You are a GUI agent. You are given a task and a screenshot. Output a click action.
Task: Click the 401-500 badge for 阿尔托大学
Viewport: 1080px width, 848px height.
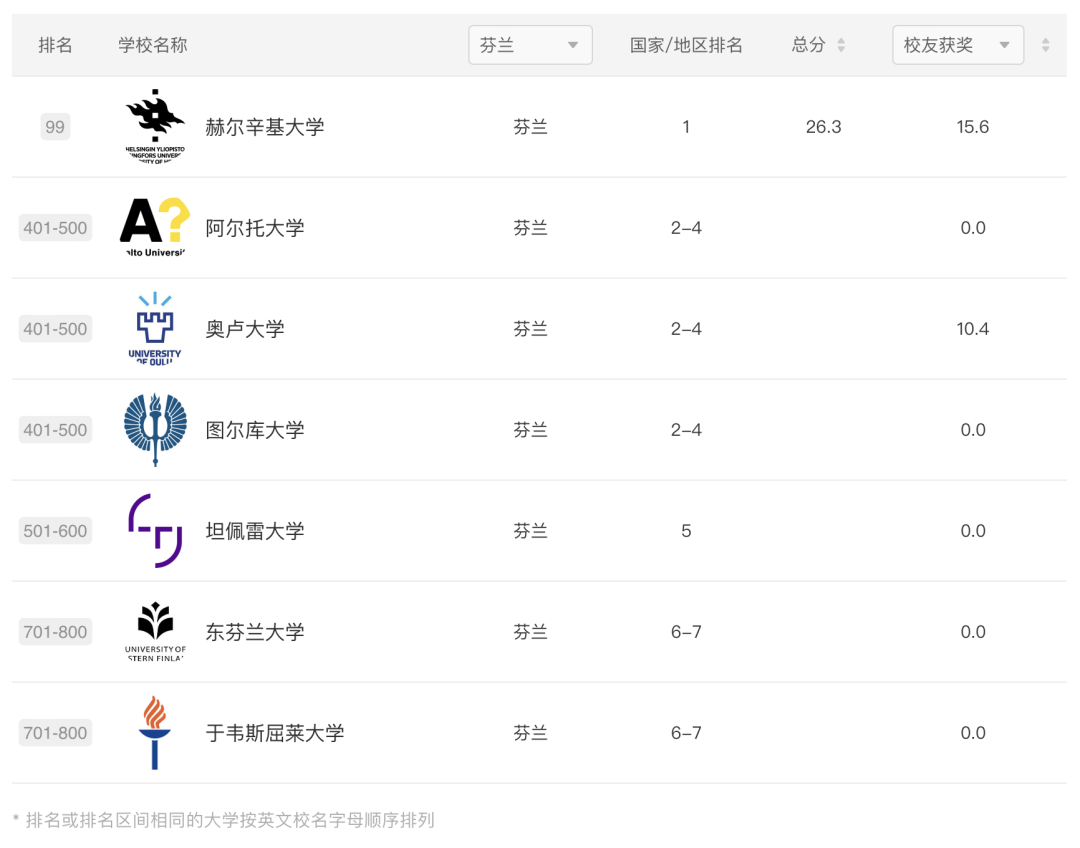(55, 228)
